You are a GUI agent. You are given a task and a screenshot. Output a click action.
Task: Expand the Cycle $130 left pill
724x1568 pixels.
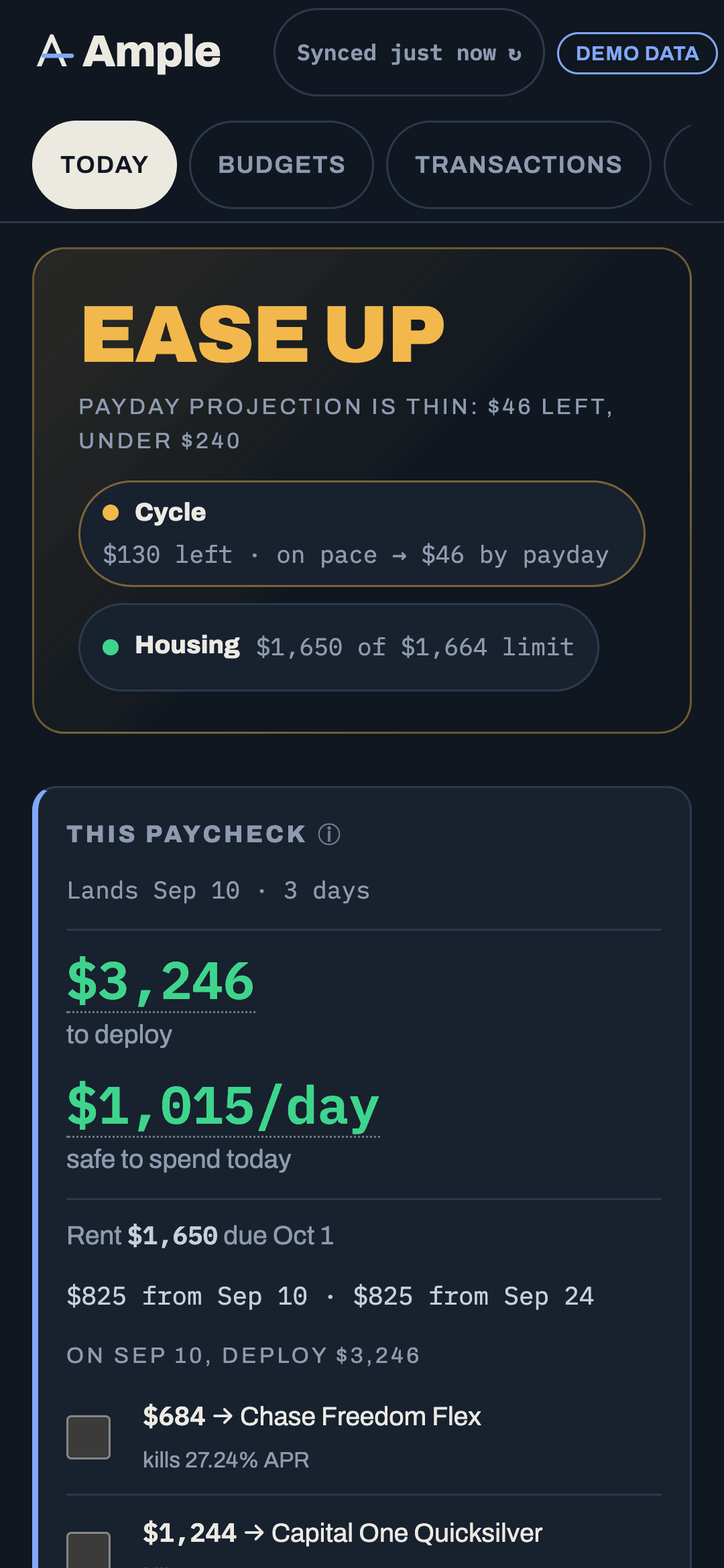(362, 533)
